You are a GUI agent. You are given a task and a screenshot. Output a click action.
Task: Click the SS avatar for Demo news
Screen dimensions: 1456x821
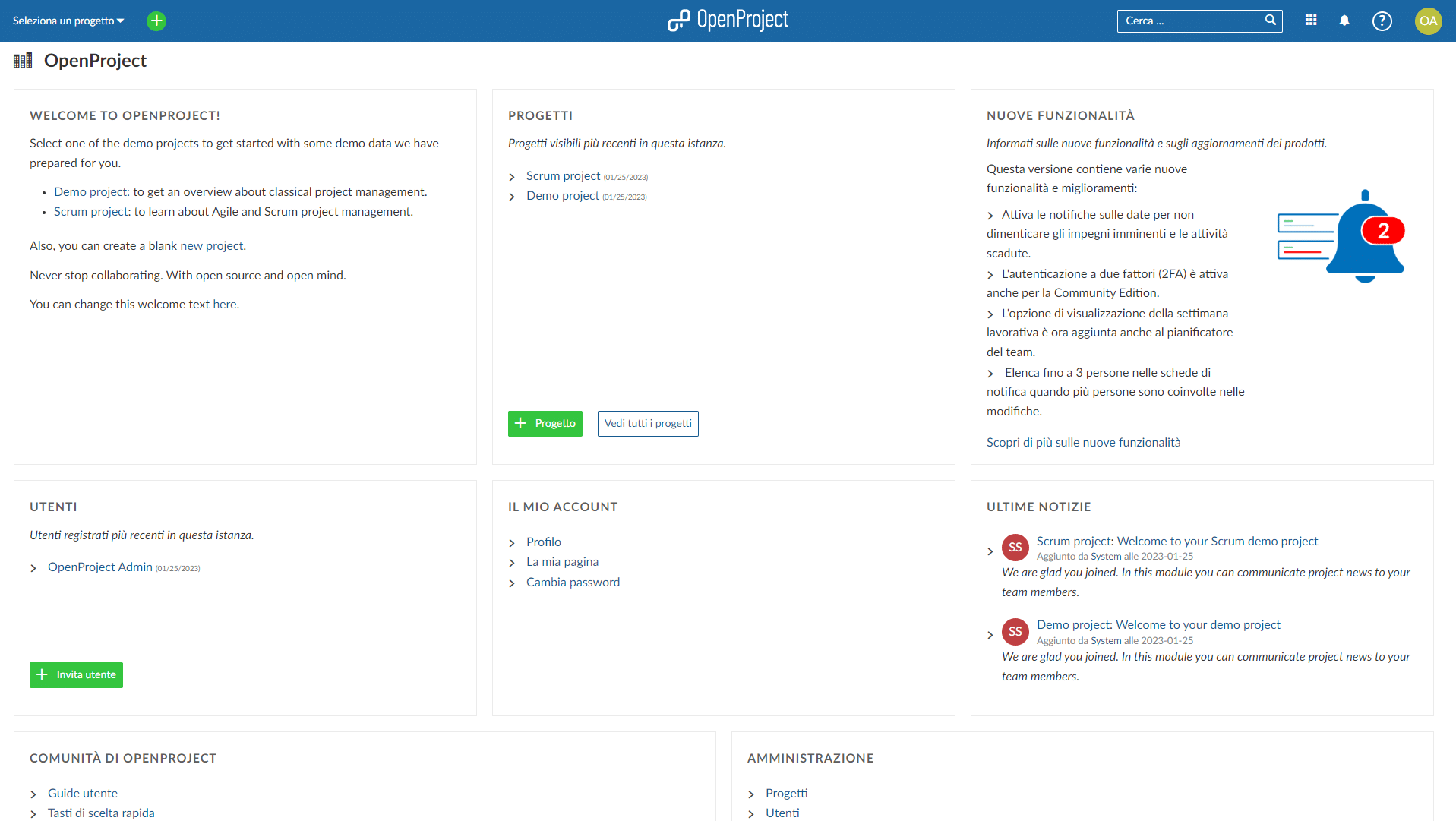1015,632
